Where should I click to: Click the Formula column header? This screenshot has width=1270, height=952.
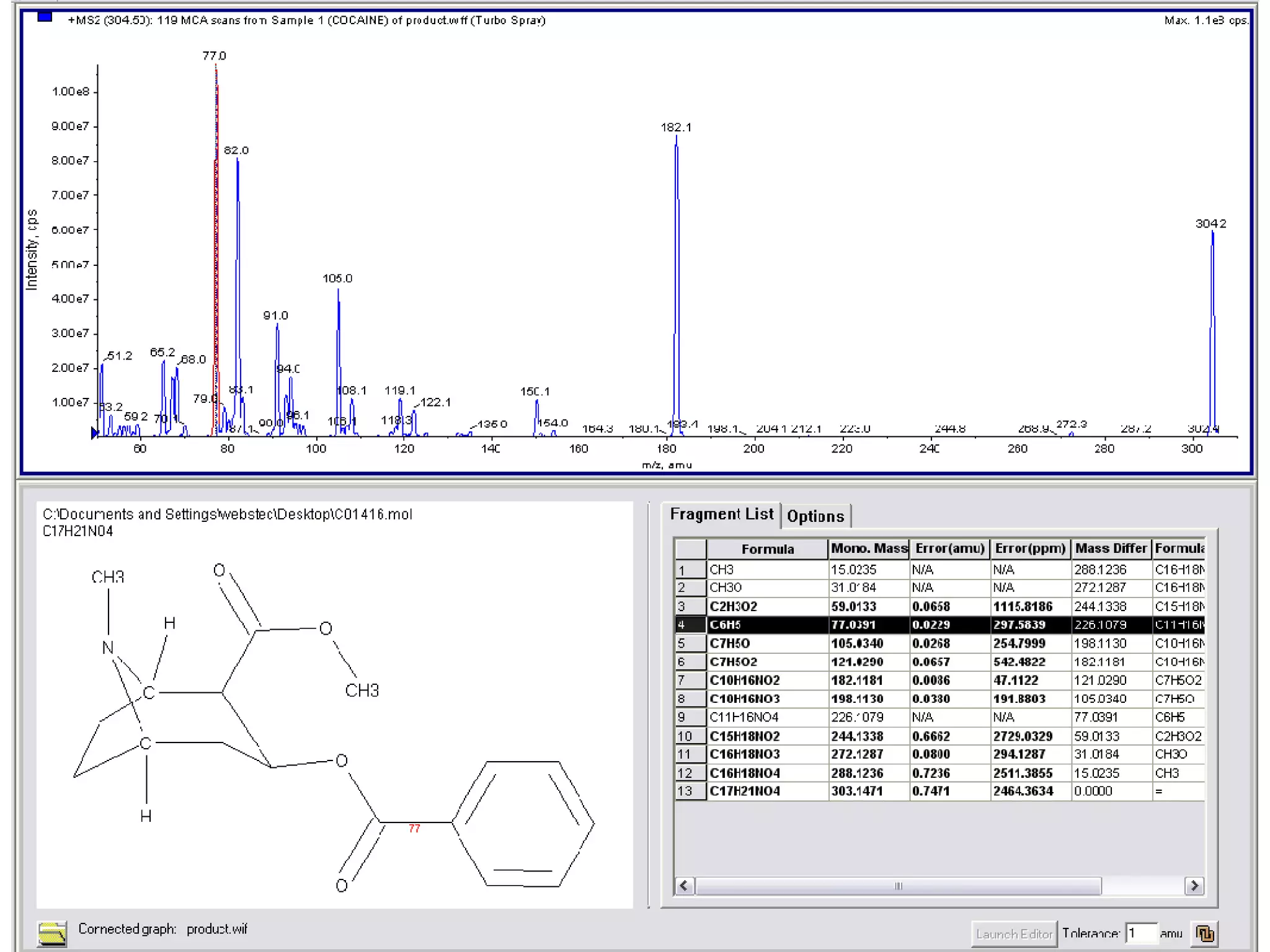[767, 549]
